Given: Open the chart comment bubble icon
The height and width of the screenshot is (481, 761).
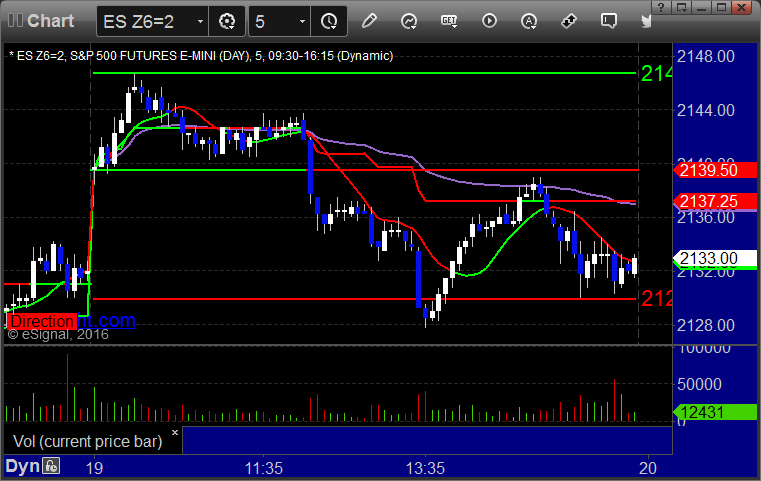Looking at the screenshot, I should pos(609,21).
